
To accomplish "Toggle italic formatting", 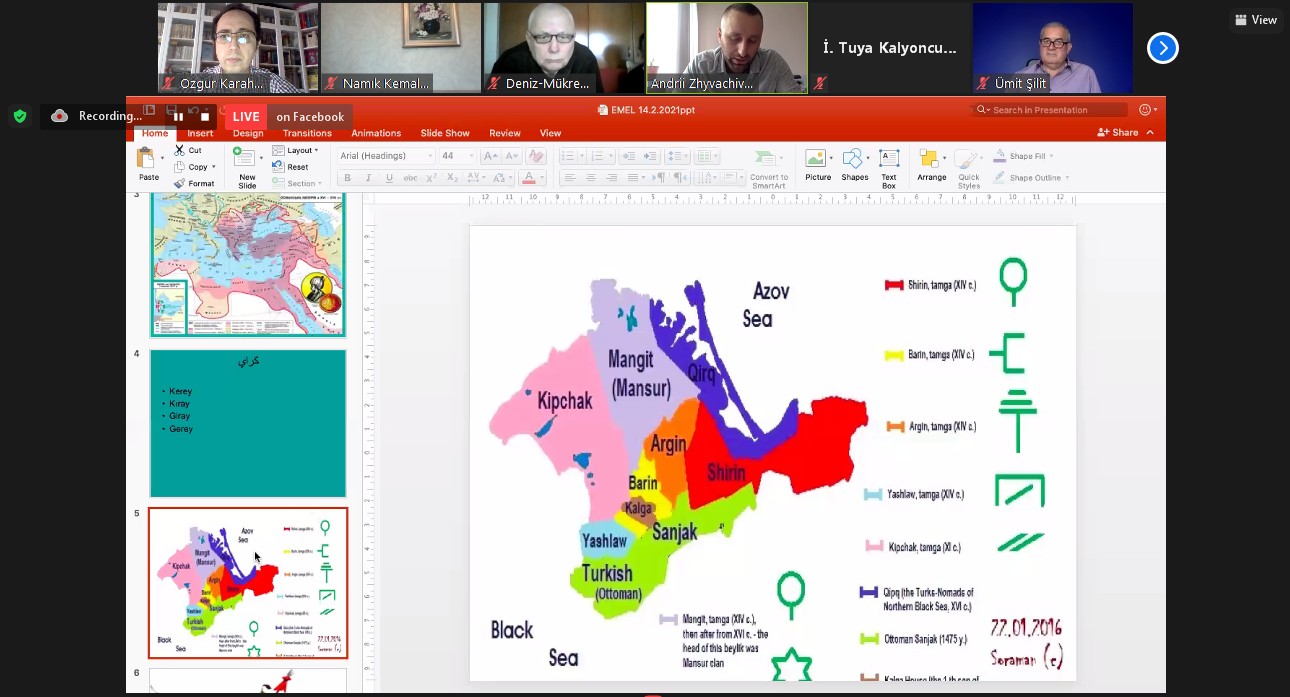I will click(368, 178).
